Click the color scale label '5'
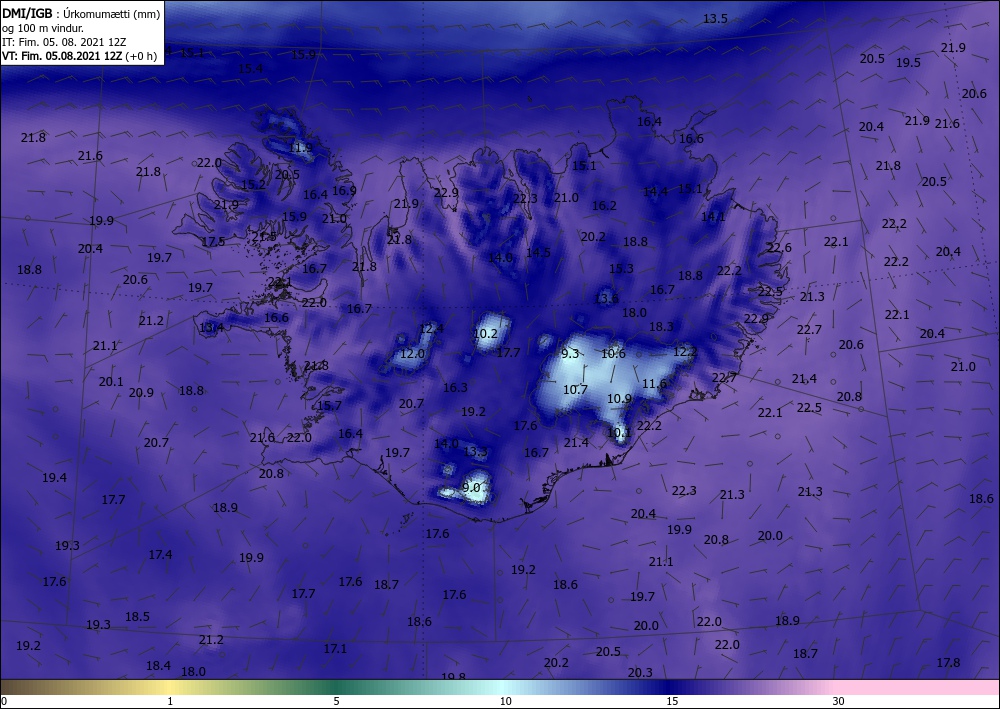The image size is (1000, 709). tap(336, 701)
